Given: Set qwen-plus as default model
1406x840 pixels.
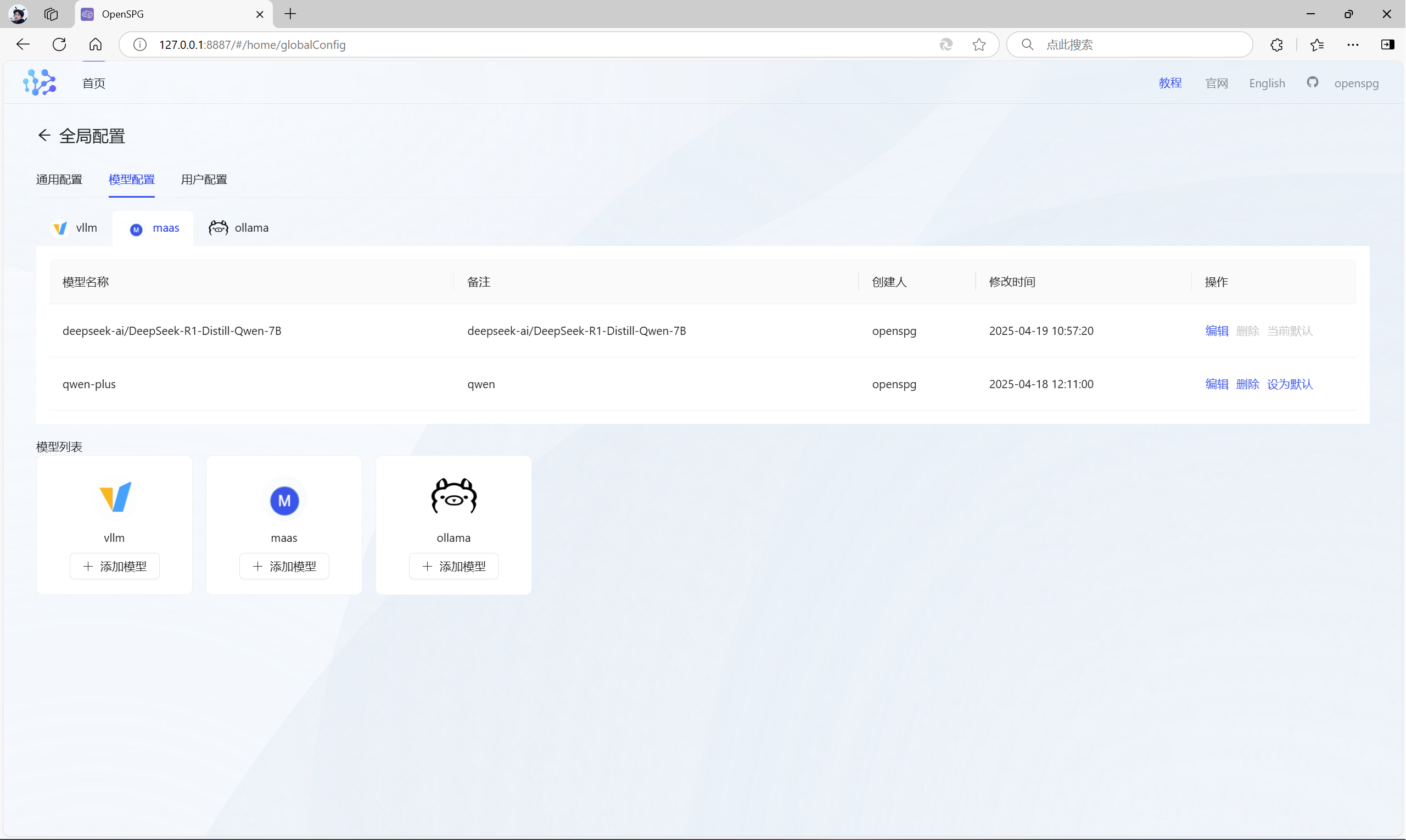Looking at the screenshot, I should [x=1290, y=384].
